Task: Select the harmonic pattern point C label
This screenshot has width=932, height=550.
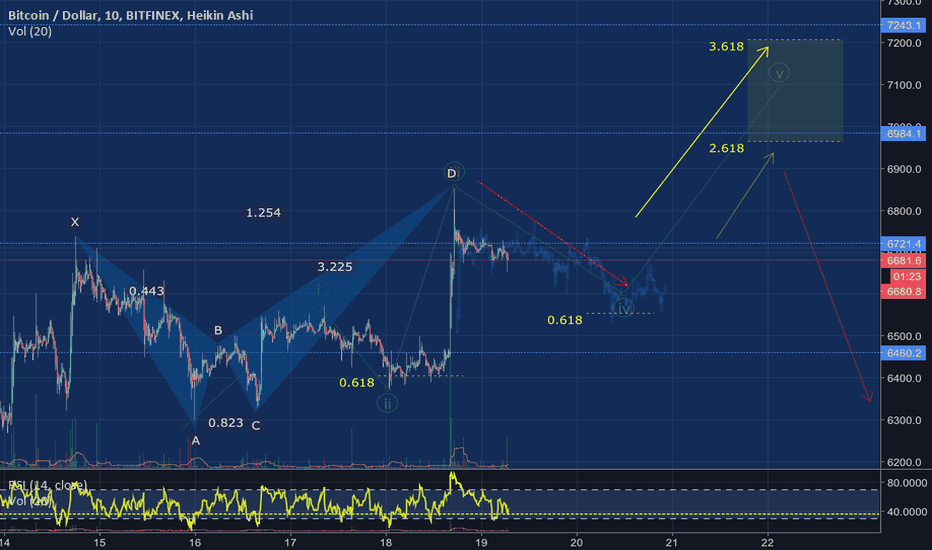Action: [256, 426]
